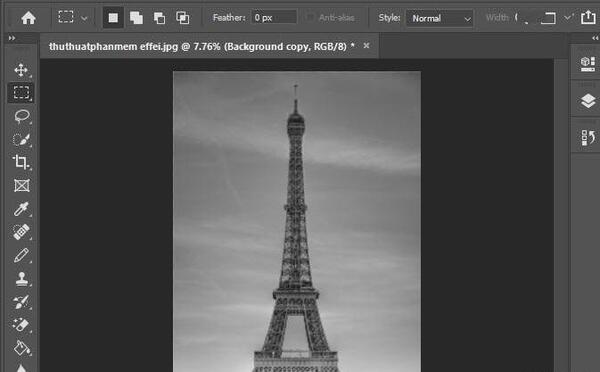
Task: Open the History panel icon
Action: (x=588, y=137)
